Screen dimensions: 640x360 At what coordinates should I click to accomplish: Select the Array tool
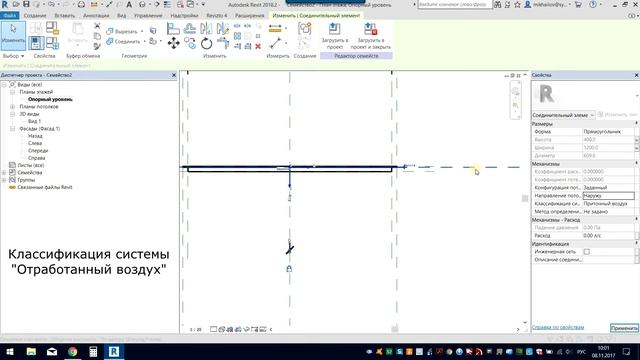tap(237, 36)
